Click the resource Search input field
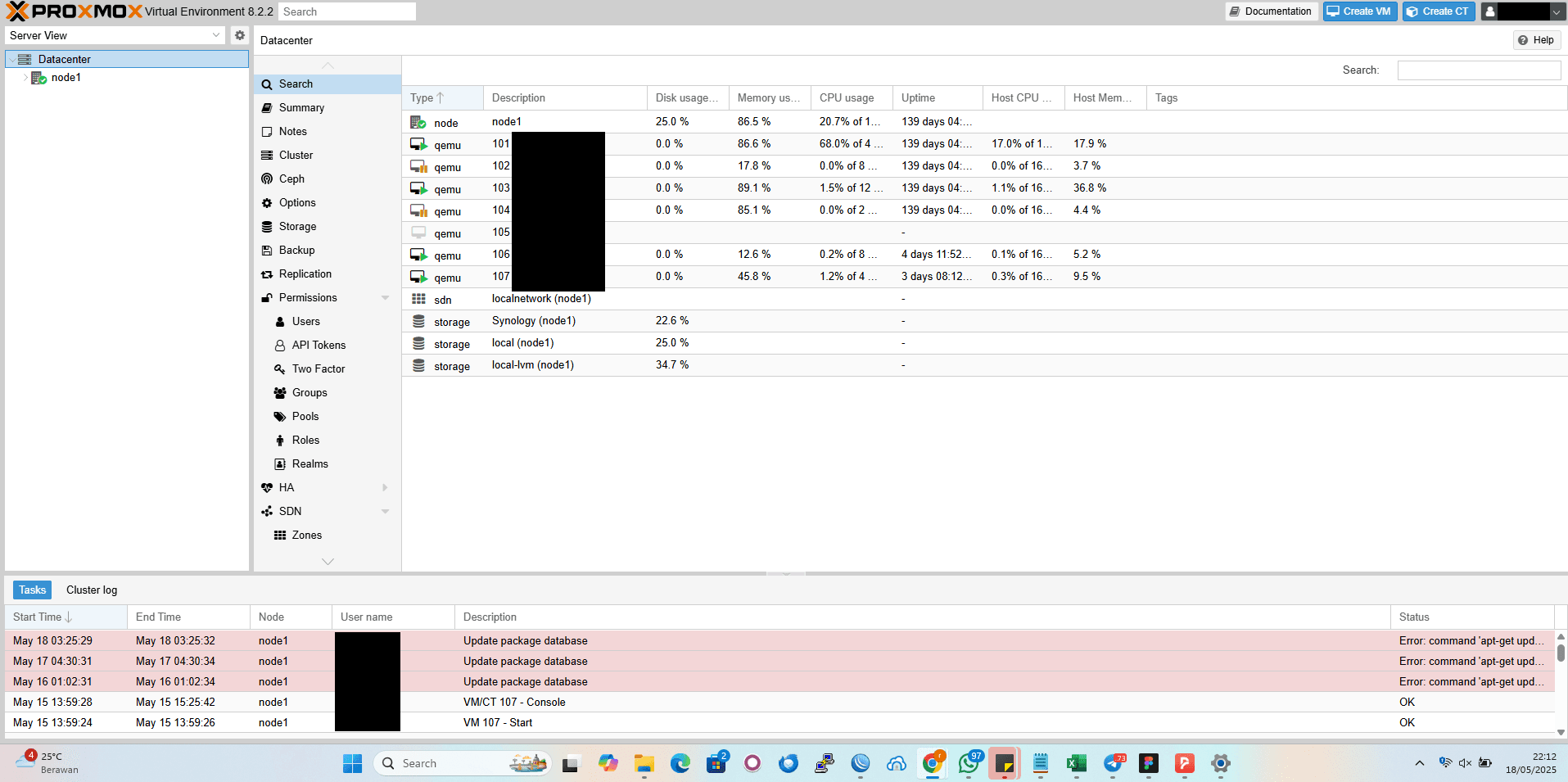The width and height of the screenshot is (1568, 782). click(x=1478, y=70)
